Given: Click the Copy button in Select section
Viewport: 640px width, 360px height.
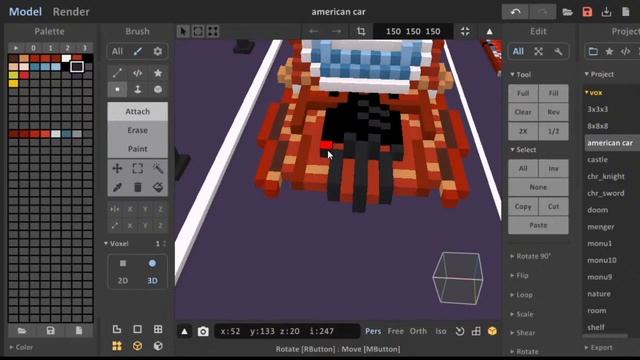Looking at the screenshot, I should pyautogui.click(x=523, y=206).
